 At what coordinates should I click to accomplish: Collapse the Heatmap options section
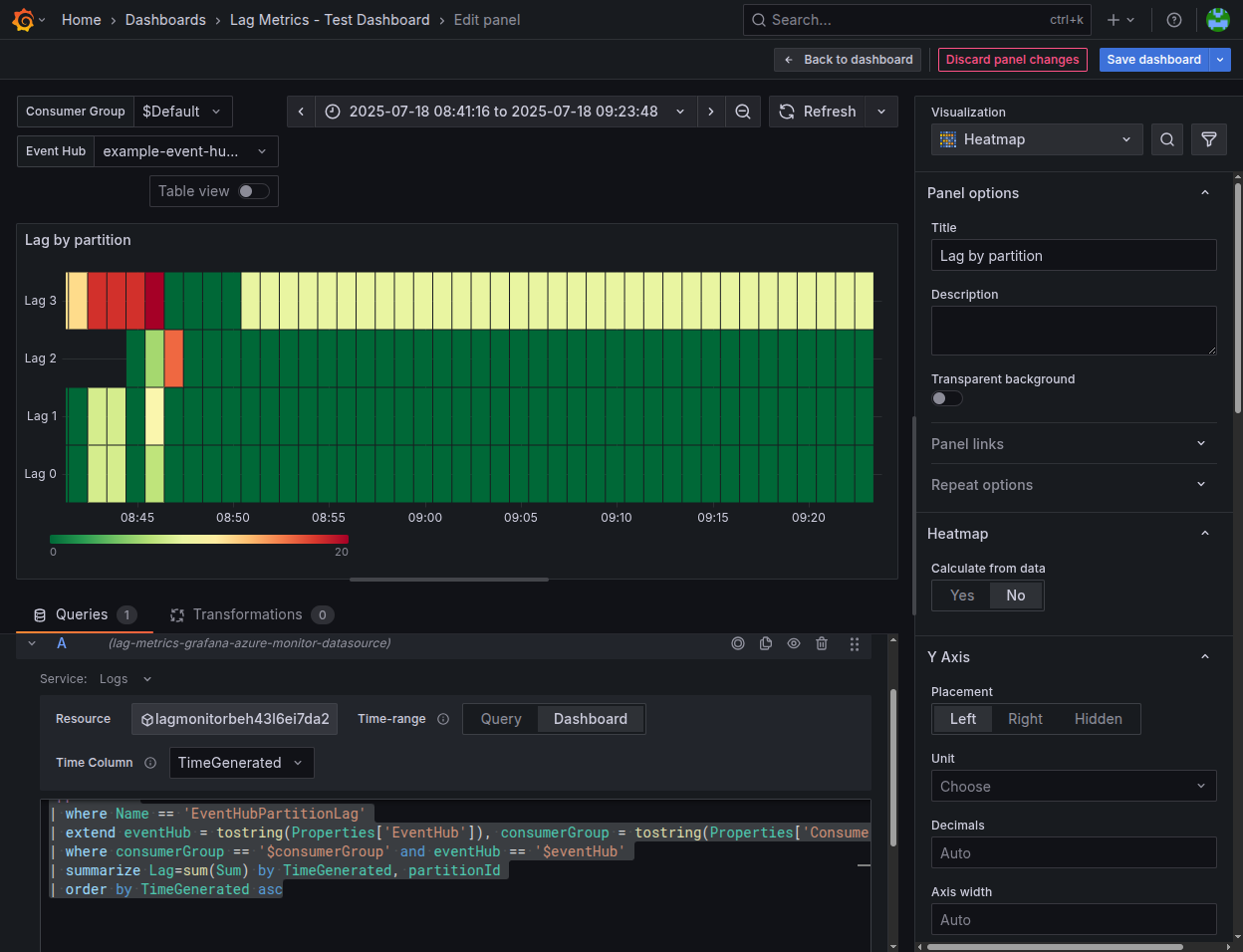pos(1205,534)
